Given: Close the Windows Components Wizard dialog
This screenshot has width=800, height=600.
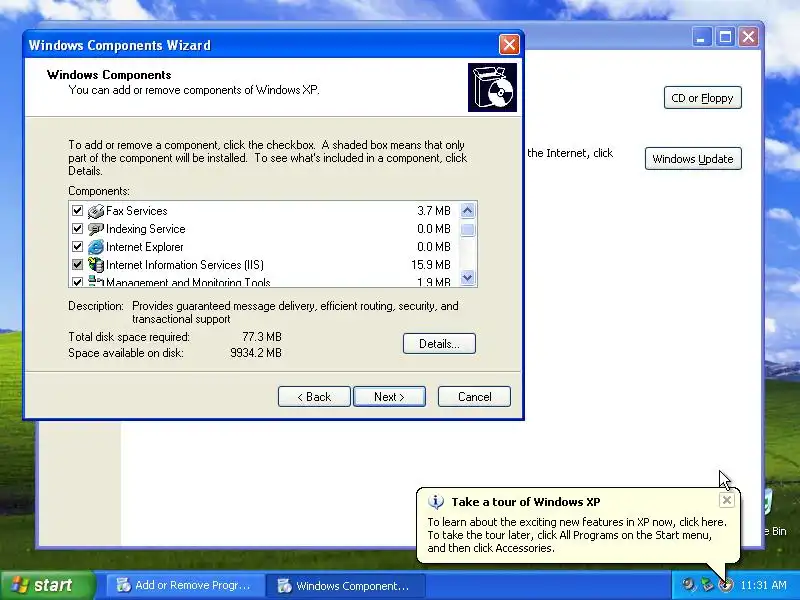Looking at the screenshot, I should tap(509, 45).
